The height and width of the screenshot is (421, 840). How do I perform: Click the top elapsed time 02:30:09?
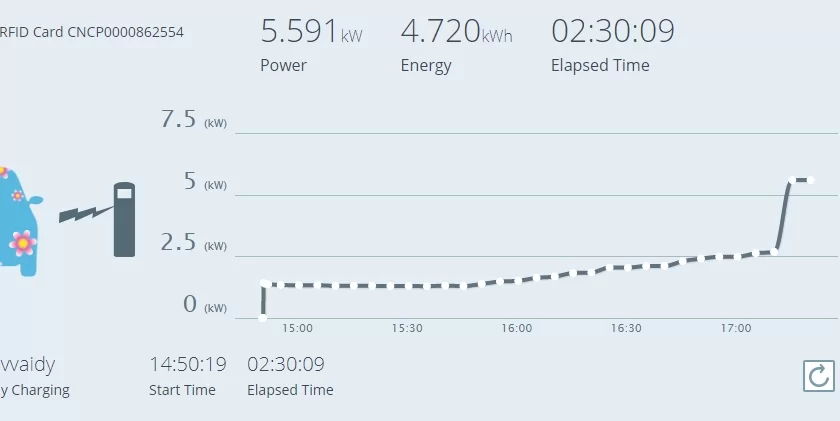[x=612, y=32]
